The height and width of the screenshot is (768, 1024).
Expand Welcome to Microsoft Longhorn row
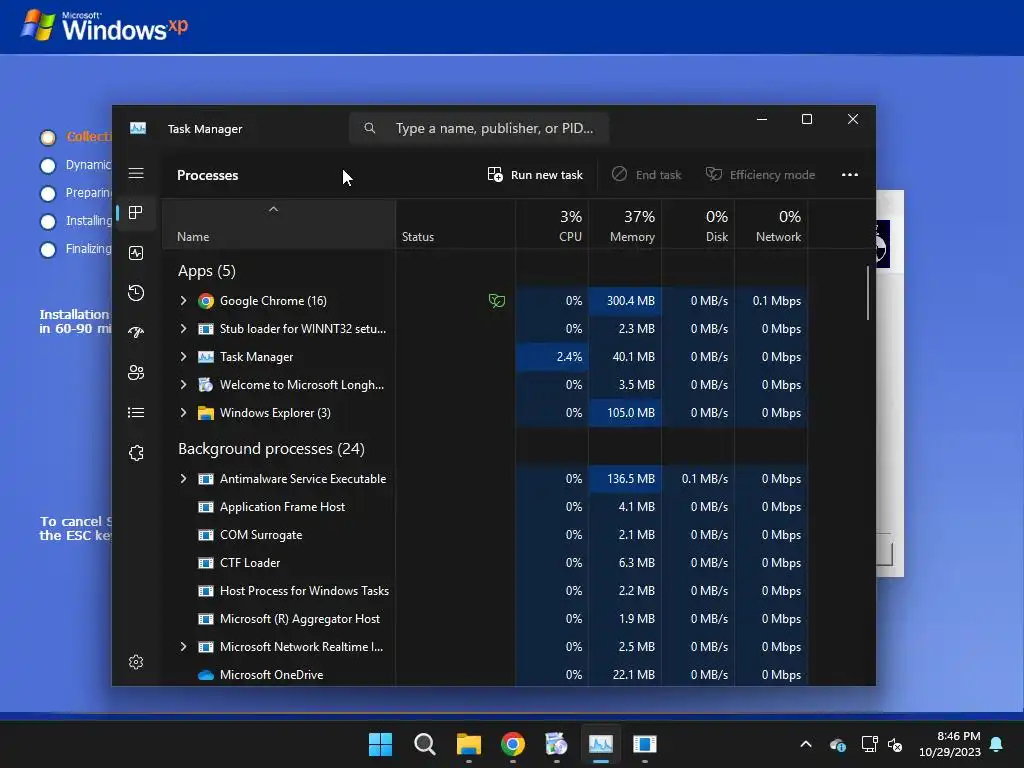(184, 385)
